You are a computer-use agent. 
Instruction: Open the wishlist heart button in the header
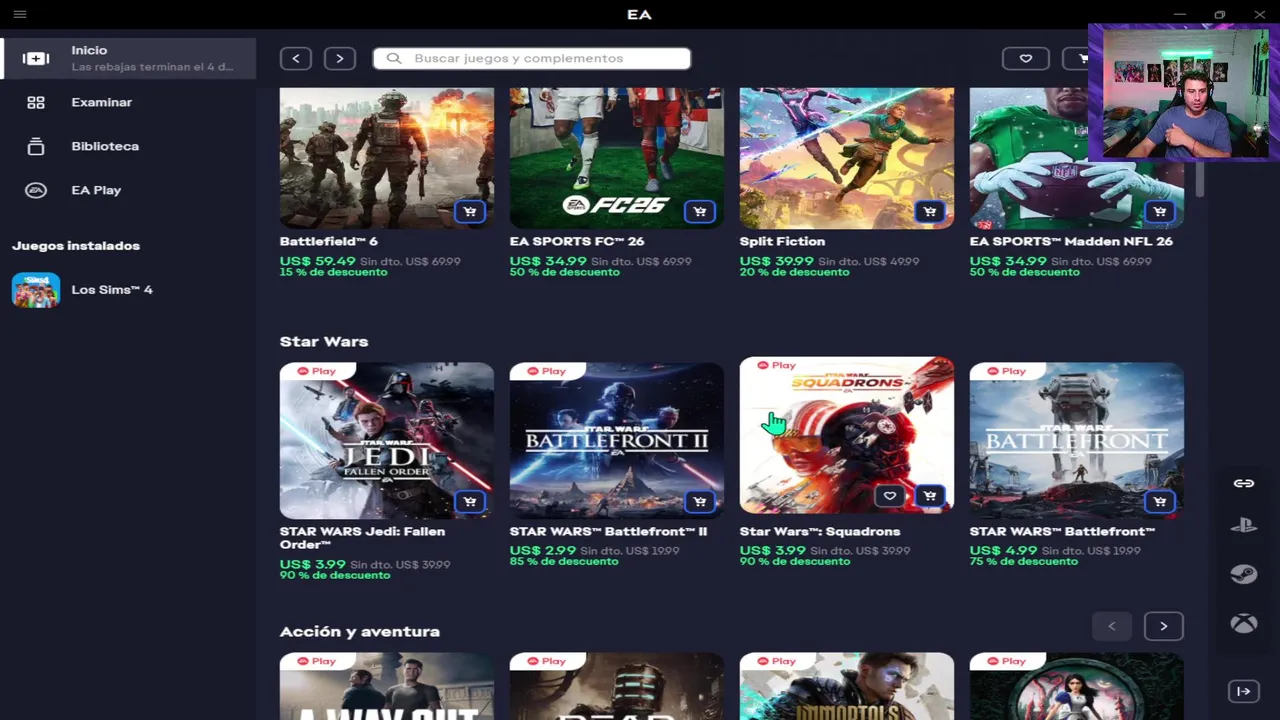[x=1025, y=58]
